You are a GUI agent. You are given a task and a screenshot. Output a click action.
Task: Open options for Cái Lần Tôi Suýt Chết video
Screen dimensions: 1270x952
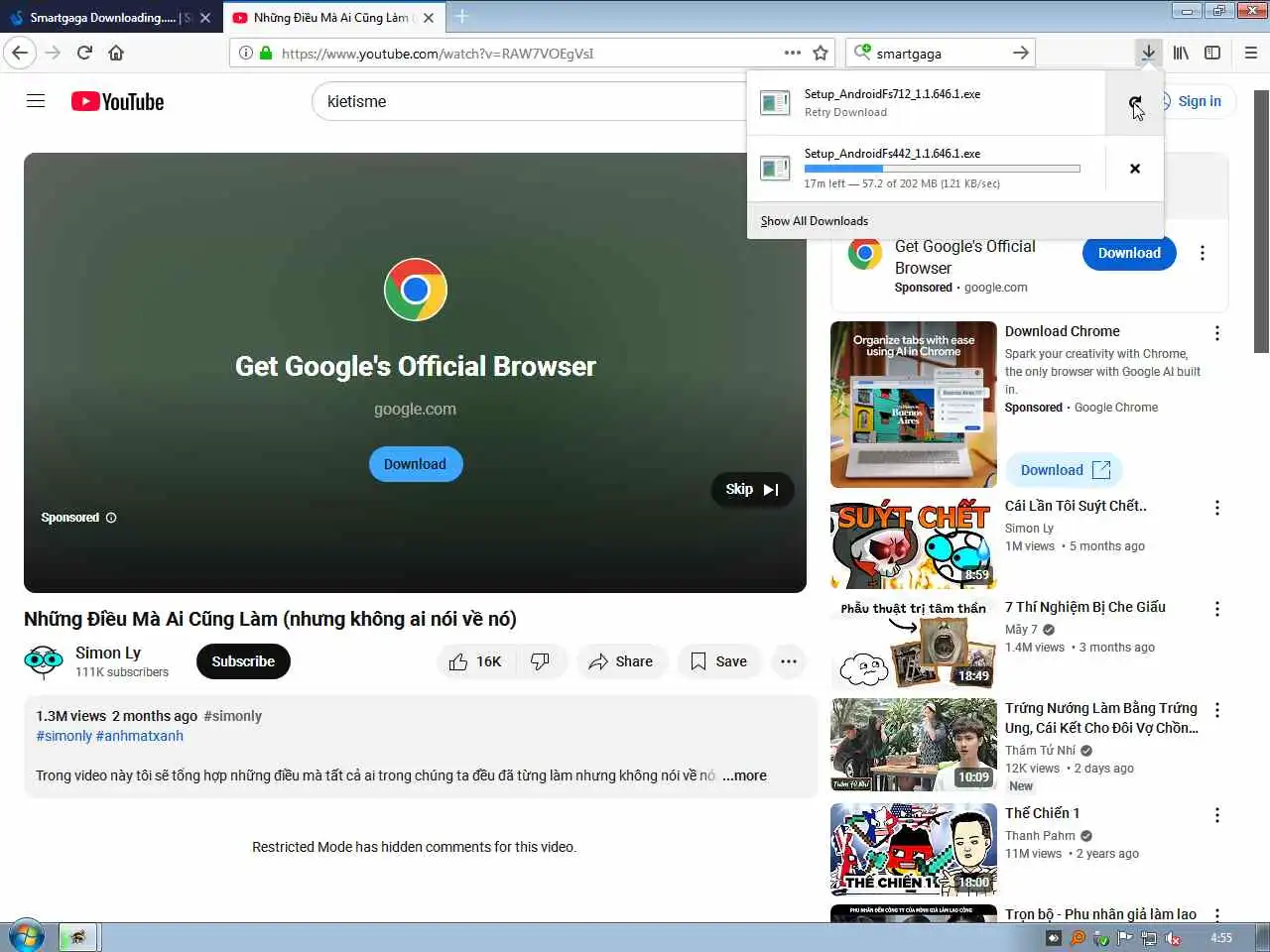[1217, 508]
